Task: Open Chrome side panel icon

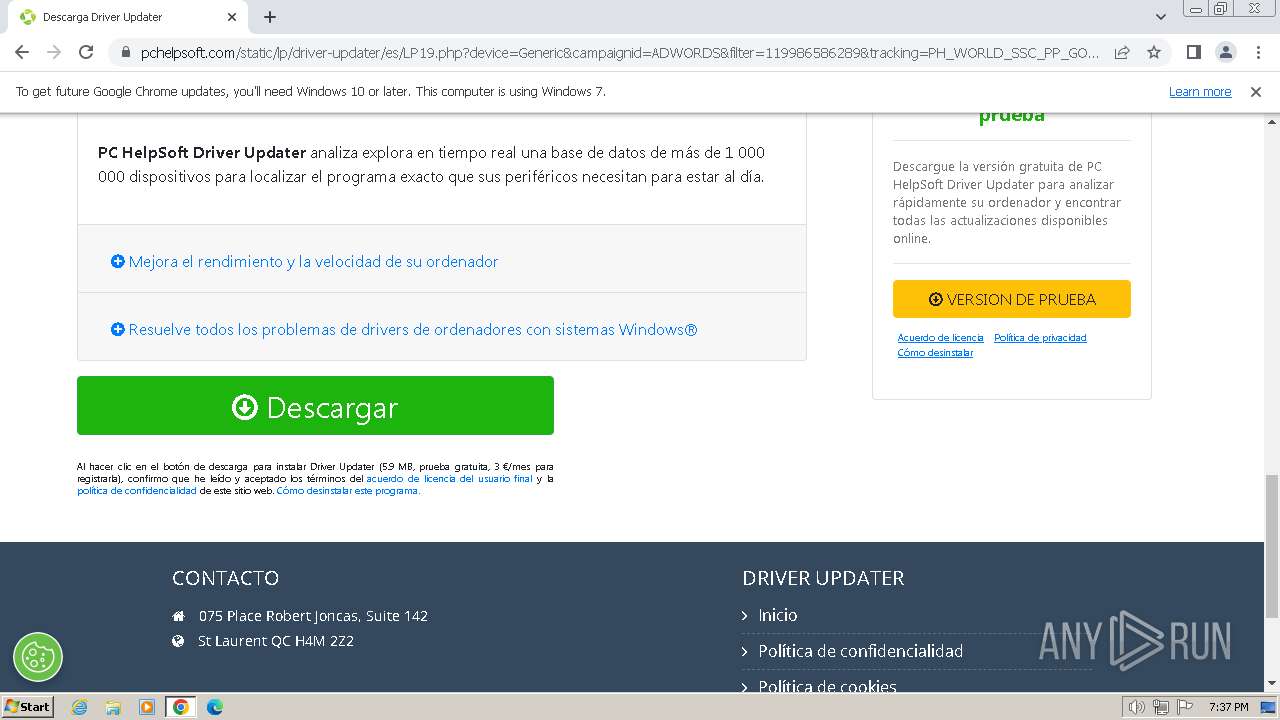Action: tap(1193, 52)
